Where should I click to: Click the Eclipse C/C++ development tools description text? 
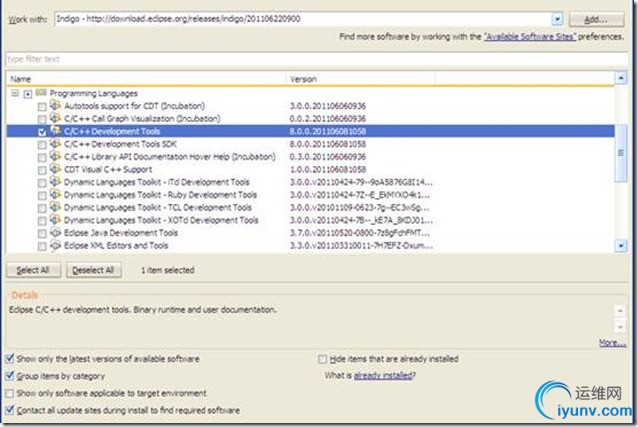tap(143, 310)
